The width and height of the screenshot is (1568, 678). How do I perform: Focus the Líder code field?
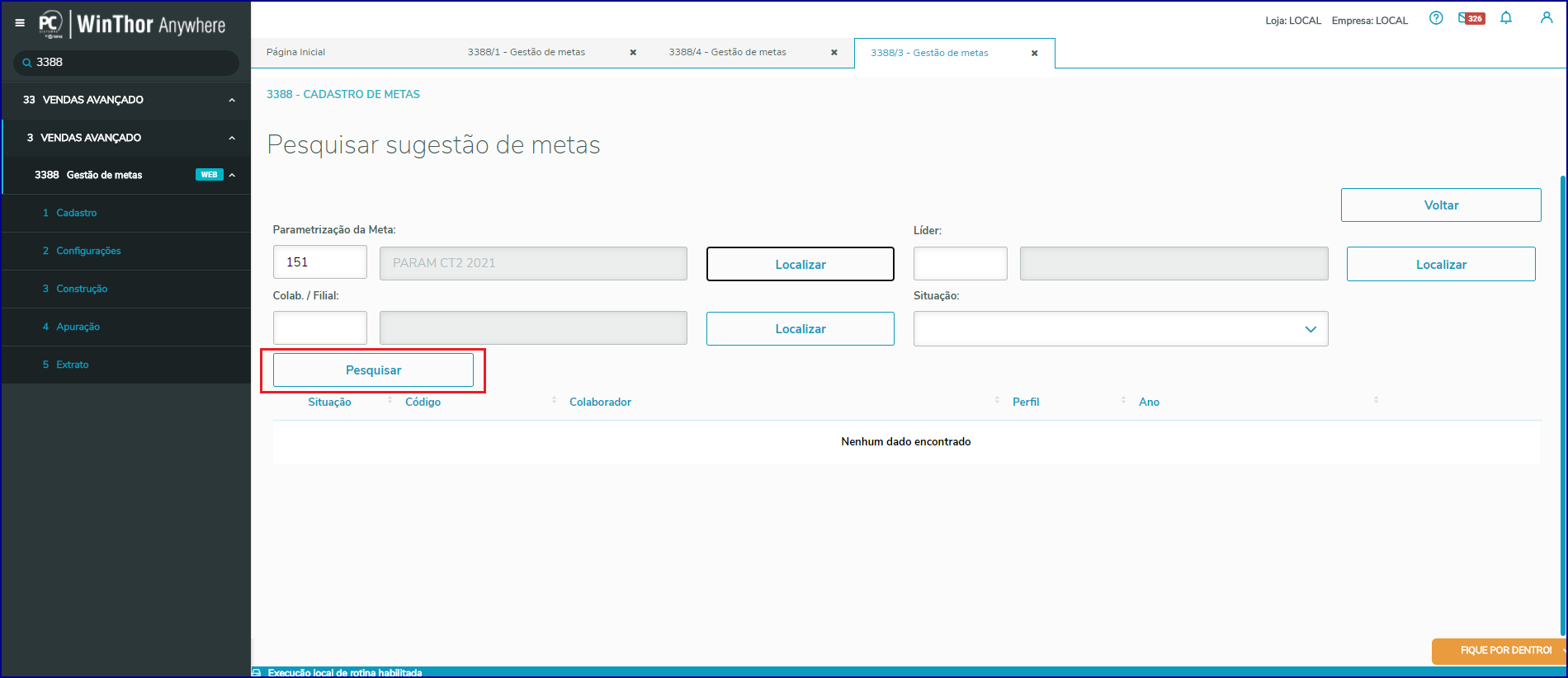tap(961, 263)
